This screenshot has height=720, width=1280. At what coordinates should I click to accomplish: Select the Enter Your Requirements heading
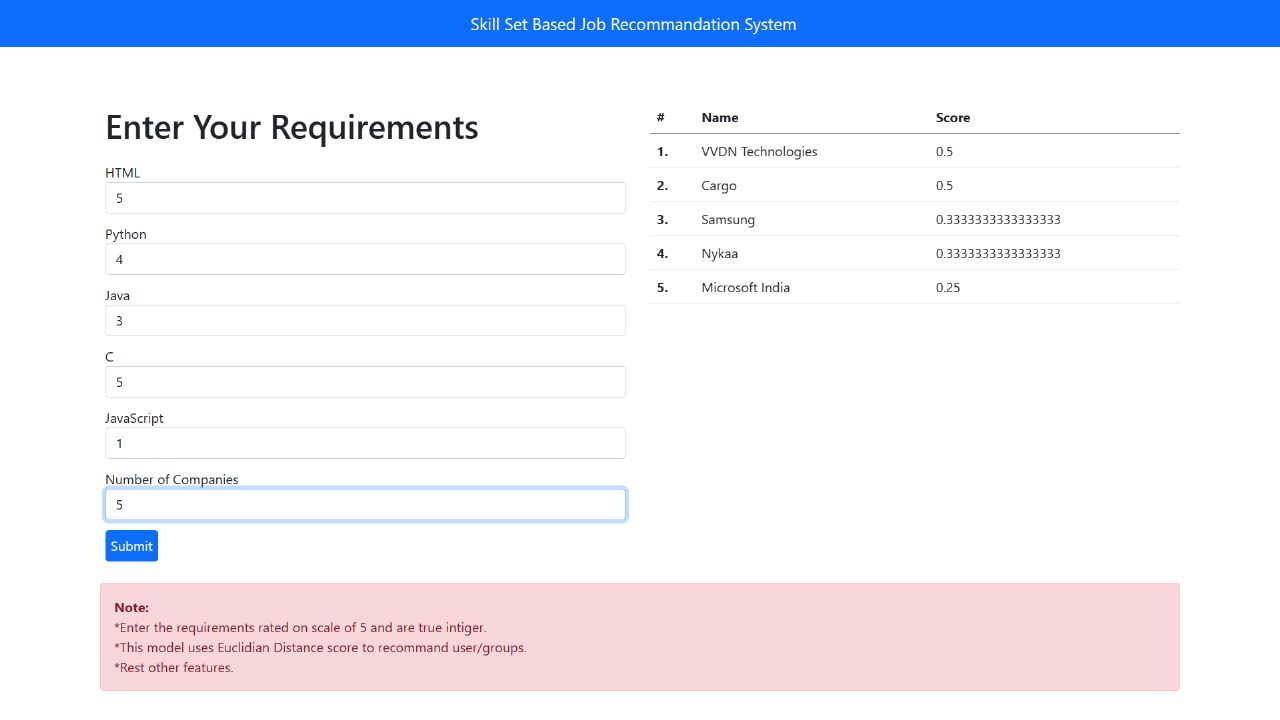coord(291,127)
